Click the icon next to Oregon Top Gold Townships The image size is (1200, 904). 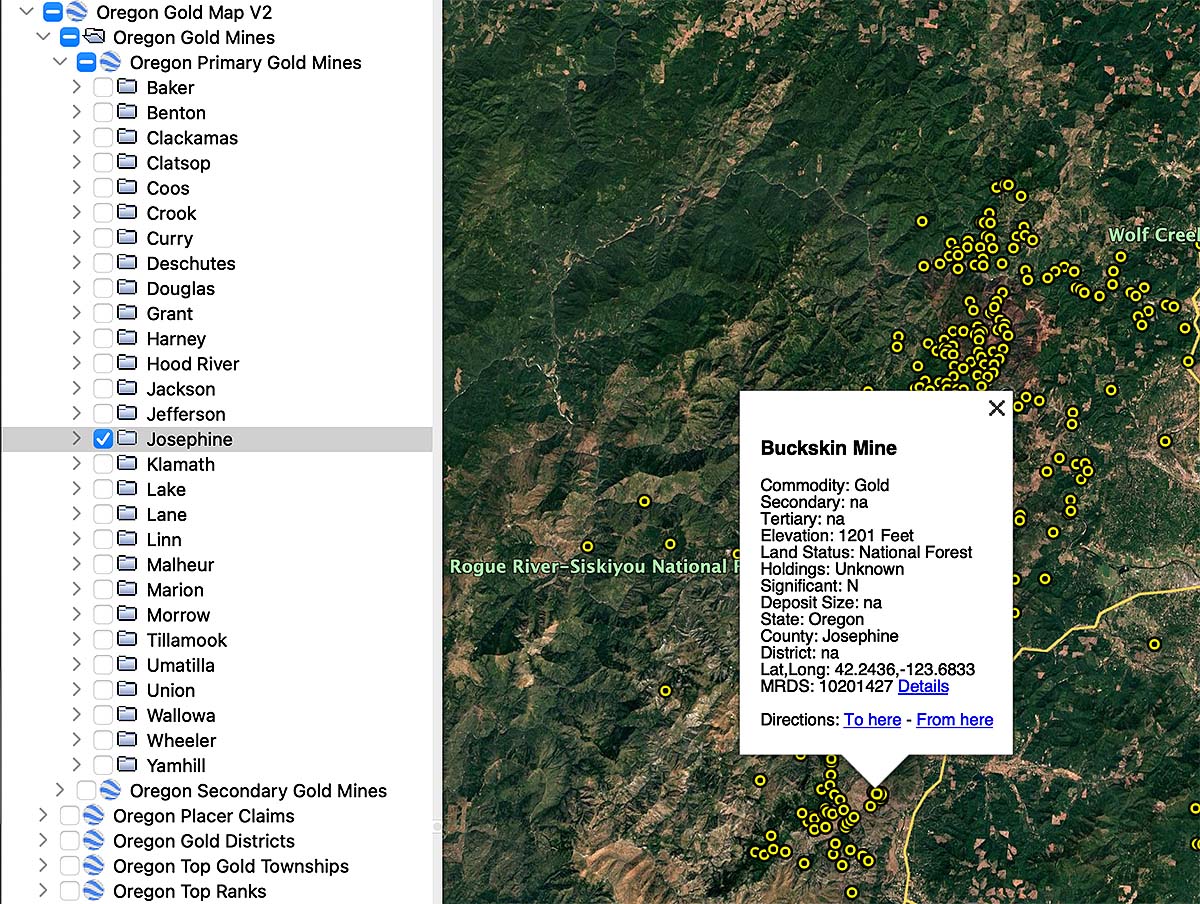click(92, 866)
